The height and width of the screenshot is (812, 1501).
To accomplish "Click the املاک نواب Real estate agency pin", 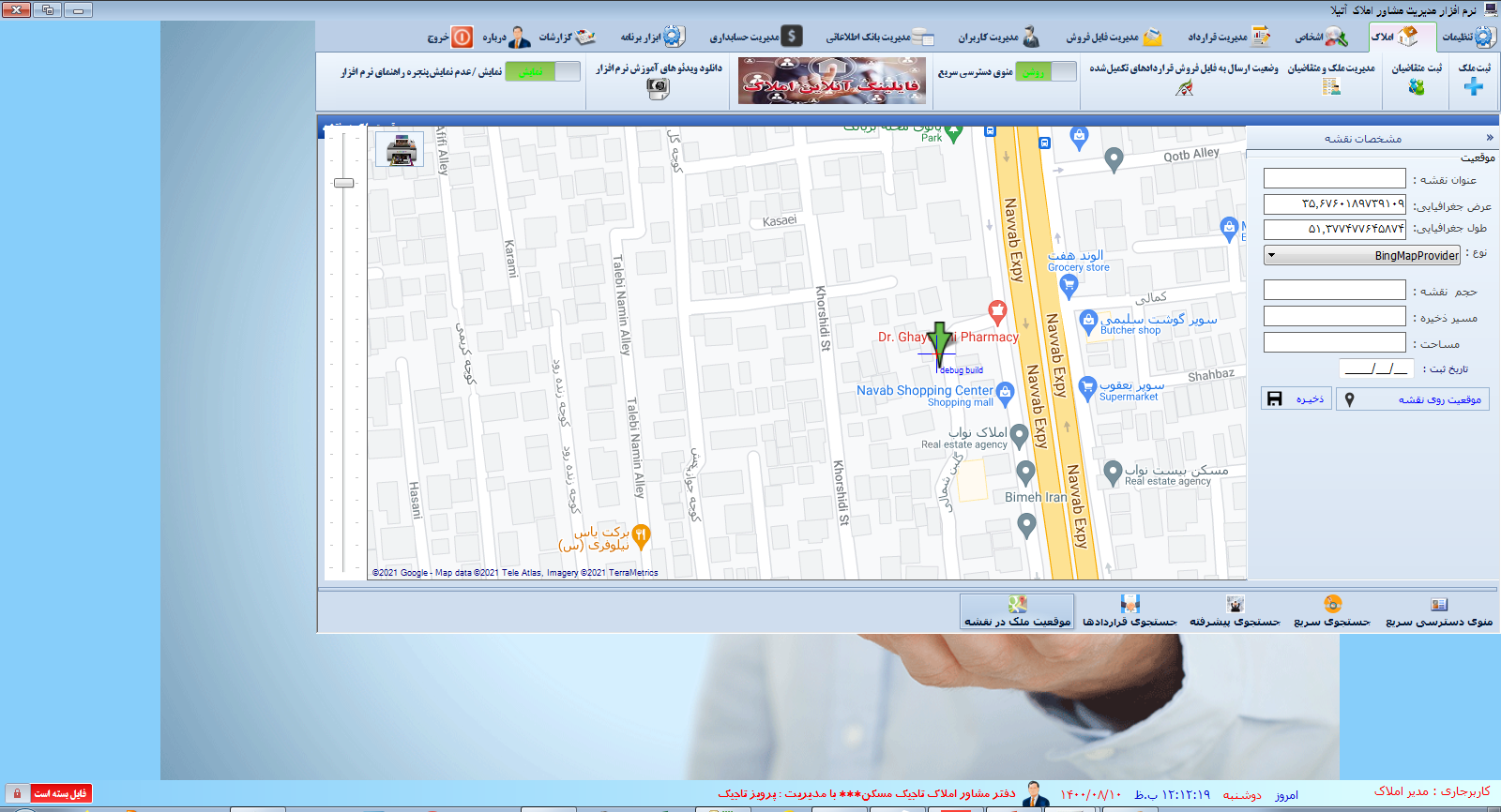I will [x=1019, y=436].
